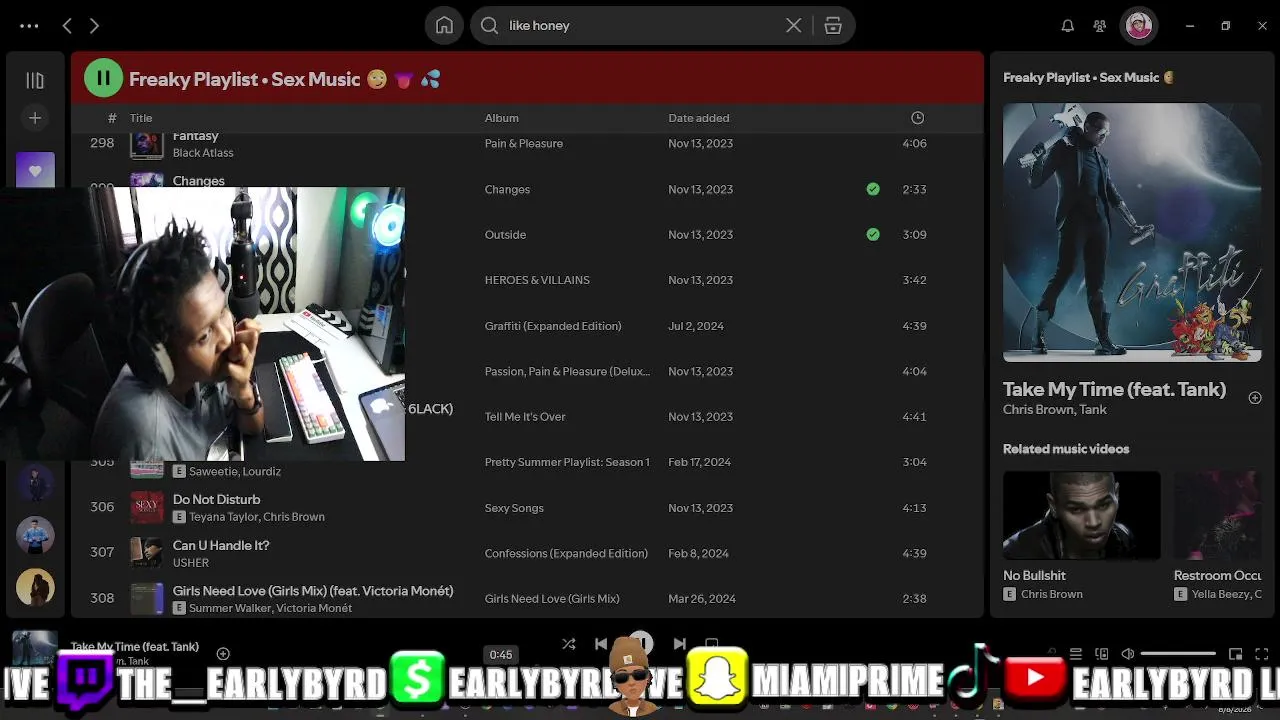This screenshot has width=1280, height=720.
Task: Open the HEROES & VILLAINS album link
Action: coord(537,280)
